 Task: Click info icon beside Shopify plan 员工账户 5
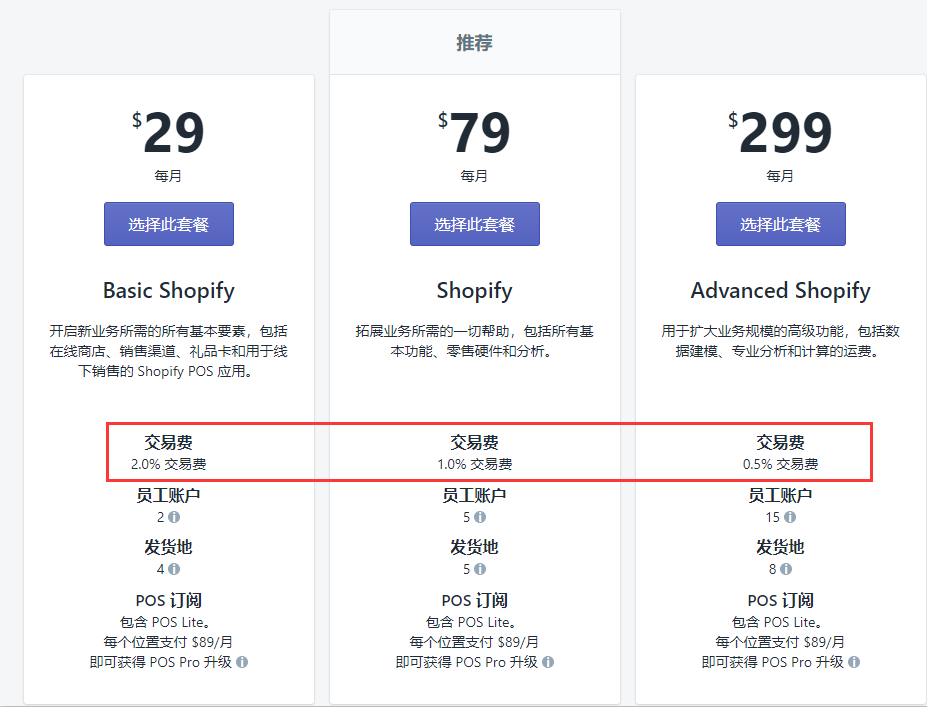pyautogui.click(x=480, y=518)
